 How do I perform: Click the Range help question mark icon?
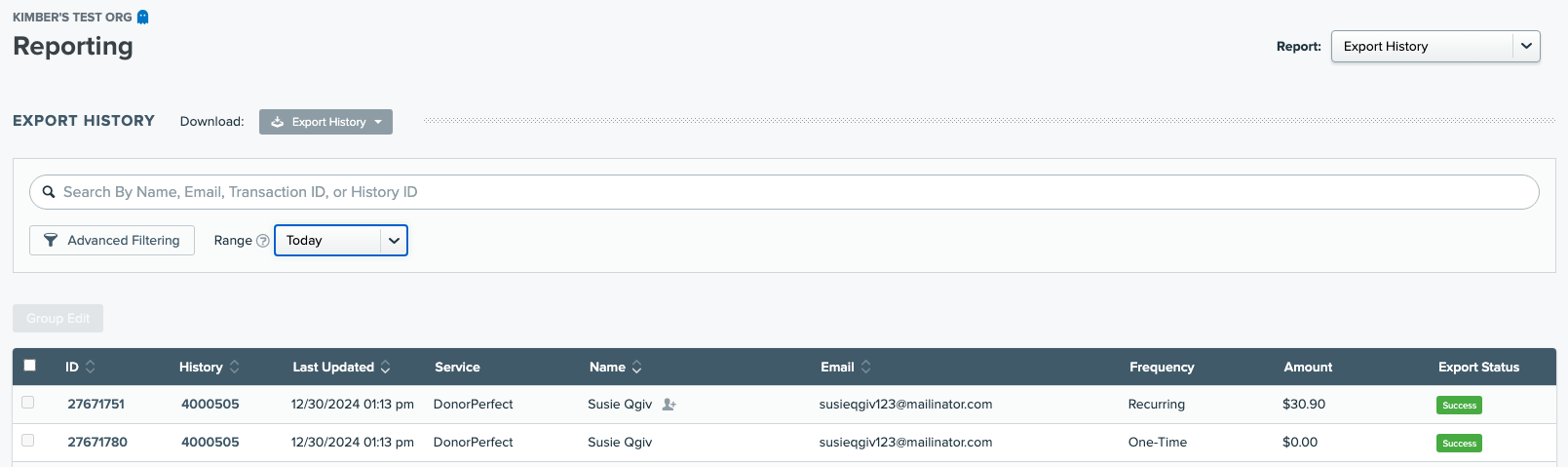[x=262, y=241]
